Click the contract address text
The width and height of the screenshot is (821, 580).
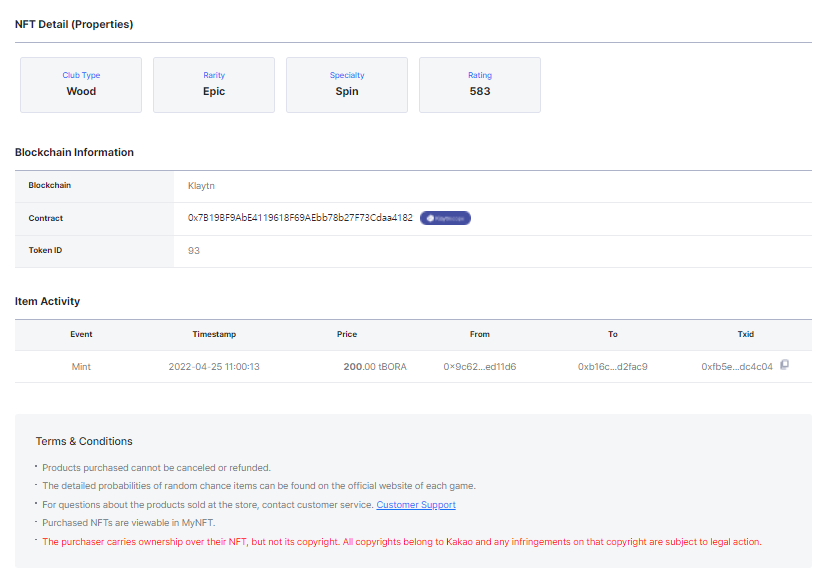[x=300, y=218]
